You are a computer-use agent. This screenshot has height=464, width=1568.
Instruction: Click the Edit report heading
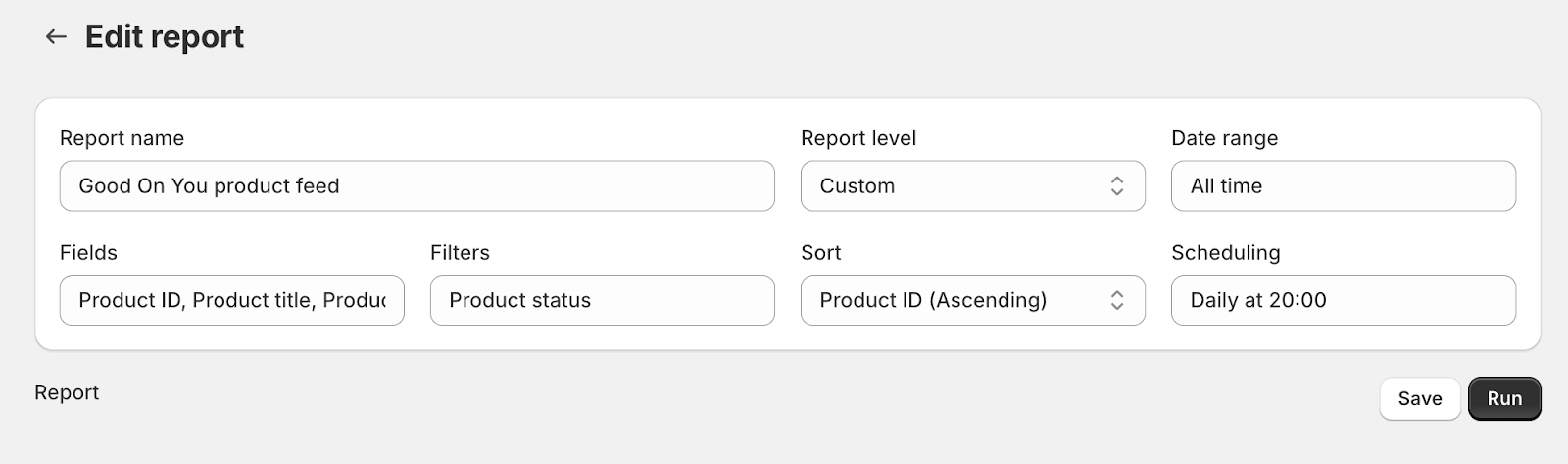click(165, 37)
